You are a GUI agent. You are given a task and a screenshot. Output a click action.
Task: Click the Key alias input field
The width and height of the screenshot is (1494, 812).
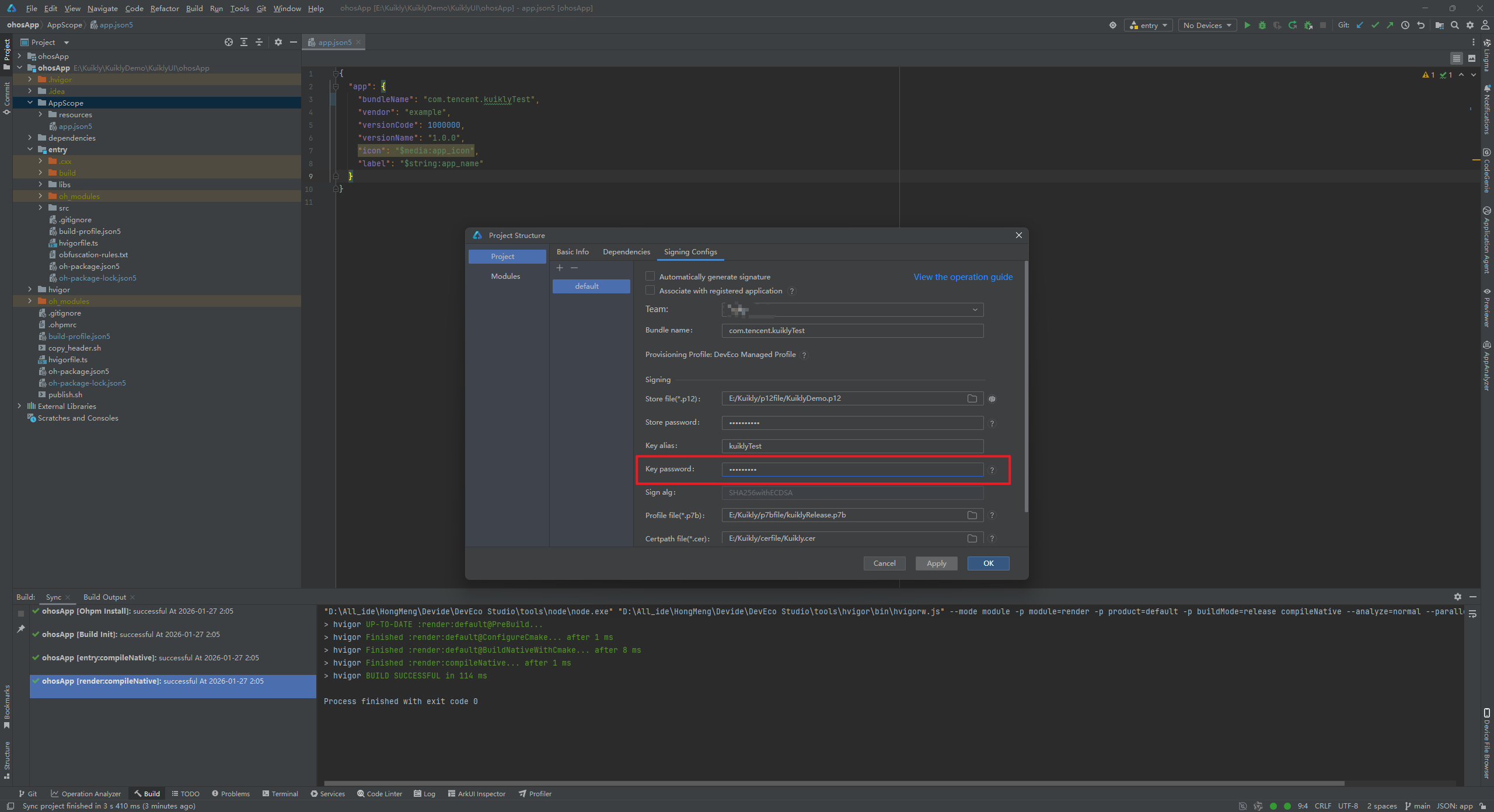[852, 446]
